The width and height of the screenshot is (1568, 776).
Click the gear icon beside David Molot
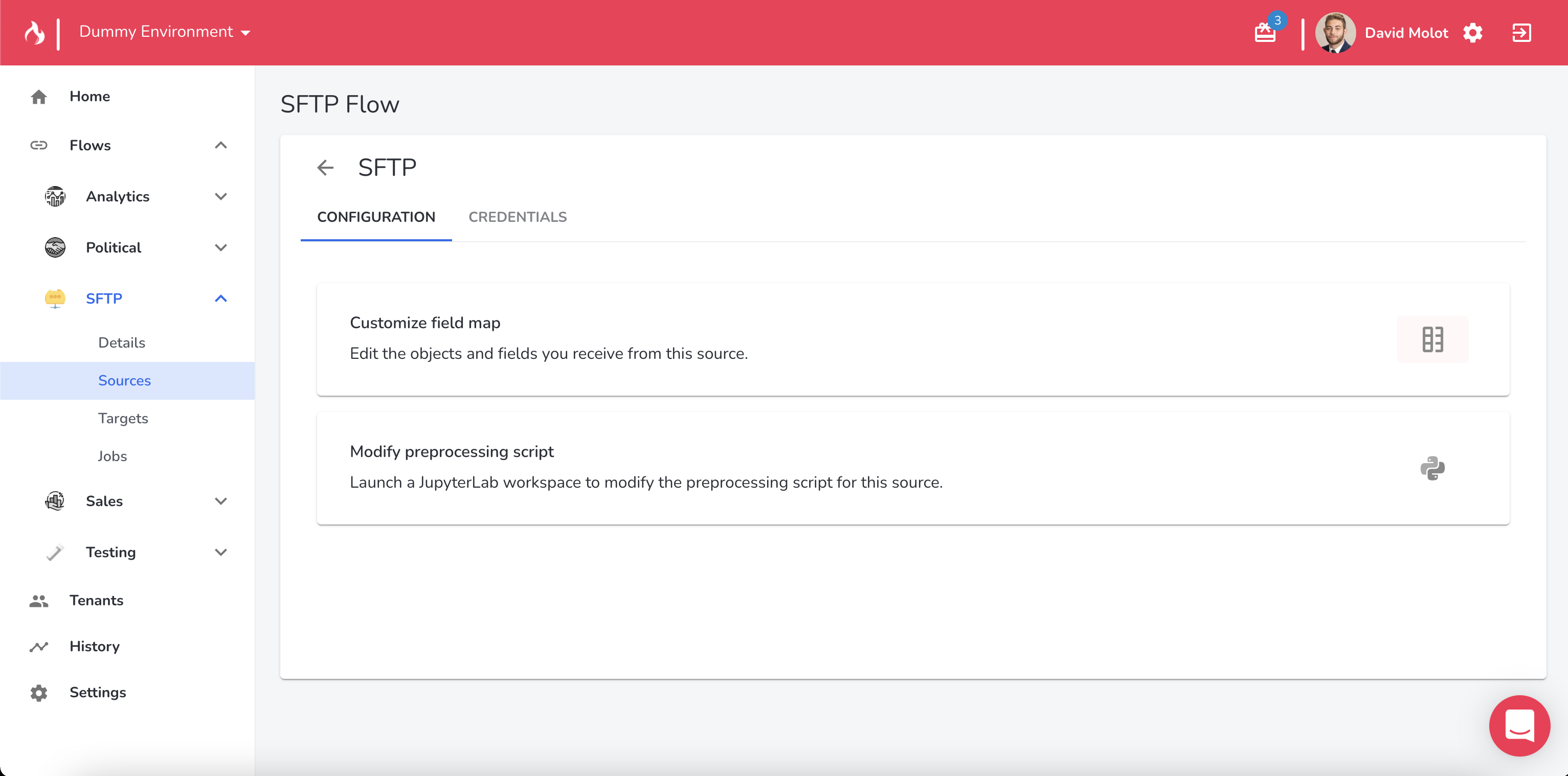1472,33
